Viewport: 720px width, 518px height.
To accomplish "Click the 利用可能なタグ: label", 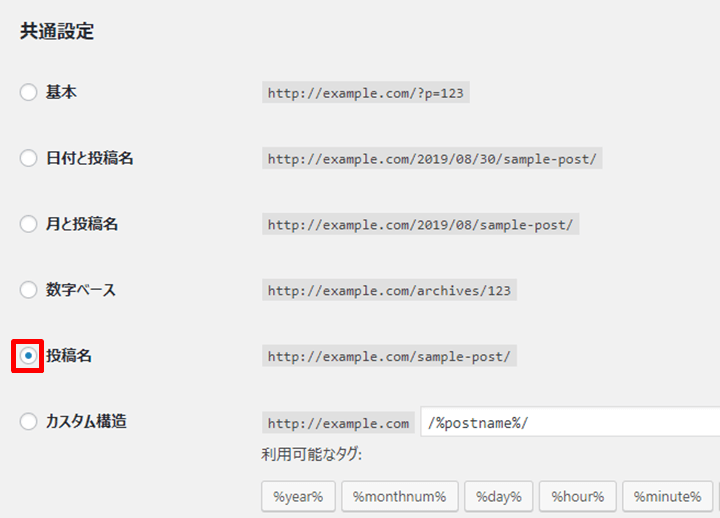I will tap(312, 455).
